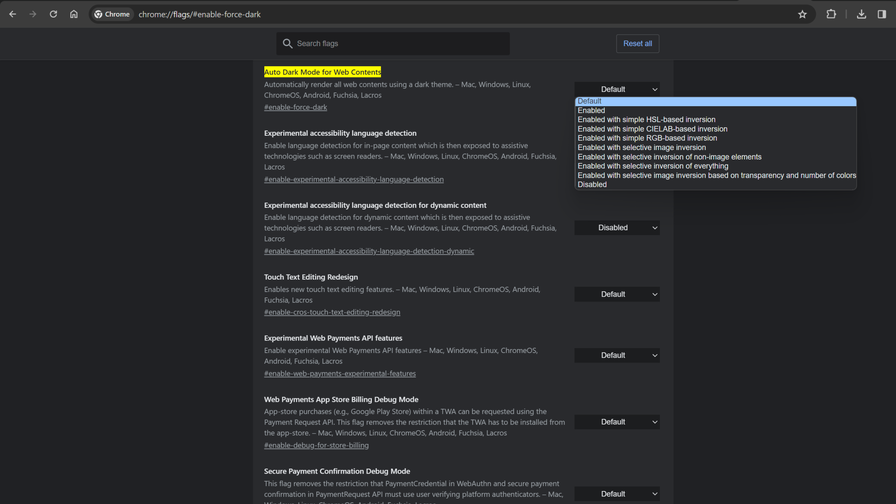Click the browser back arrow

(x=13, y=14)
